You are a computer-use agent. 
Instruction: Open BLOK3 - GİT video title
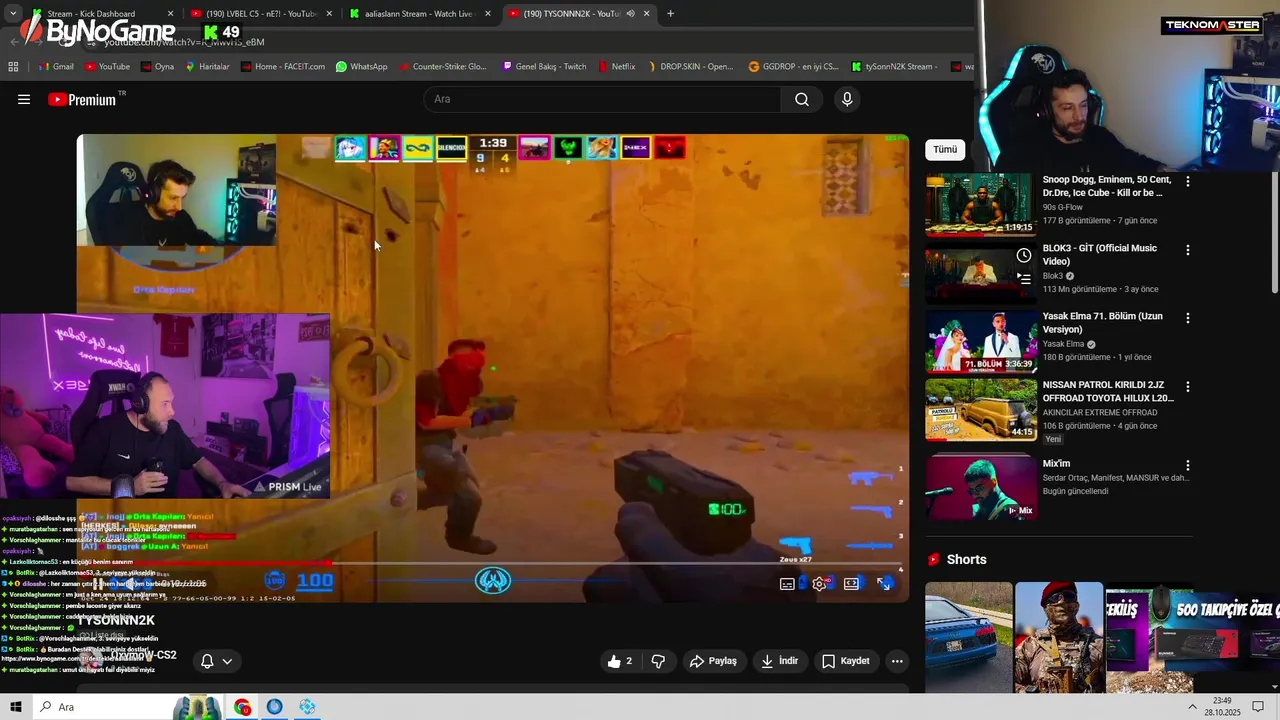[x=1099, y=254]
